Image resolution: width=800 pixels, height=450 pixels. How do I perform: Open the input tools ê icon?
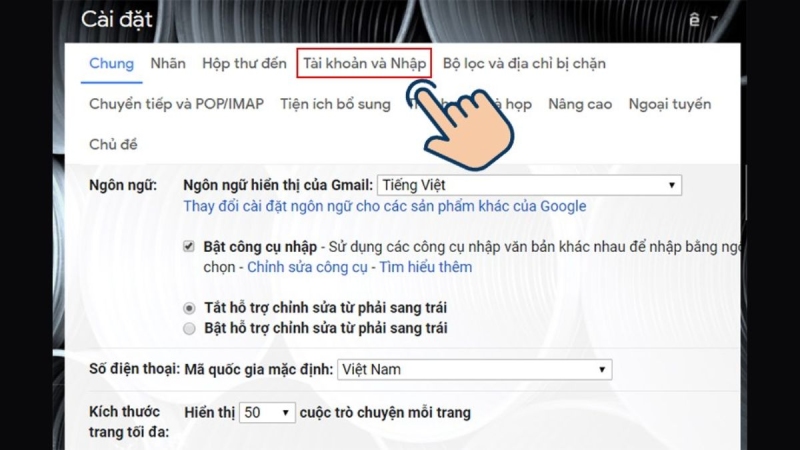click(694, 19)
